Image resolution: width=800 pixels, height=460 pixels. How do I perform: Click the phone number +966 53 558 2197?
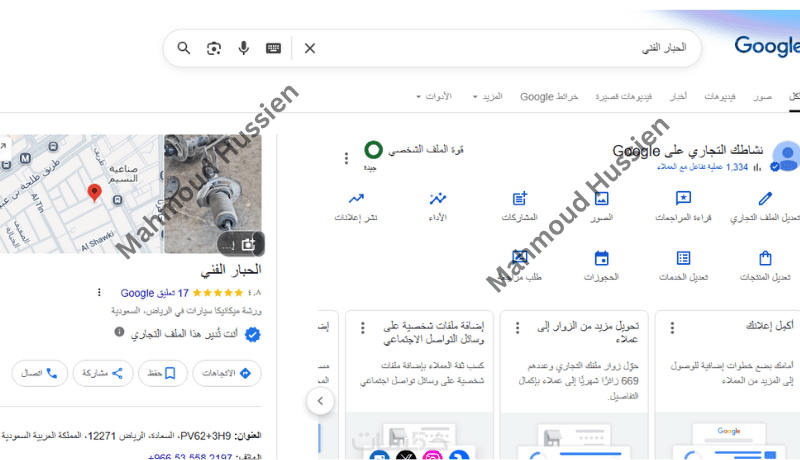(190, 456)
